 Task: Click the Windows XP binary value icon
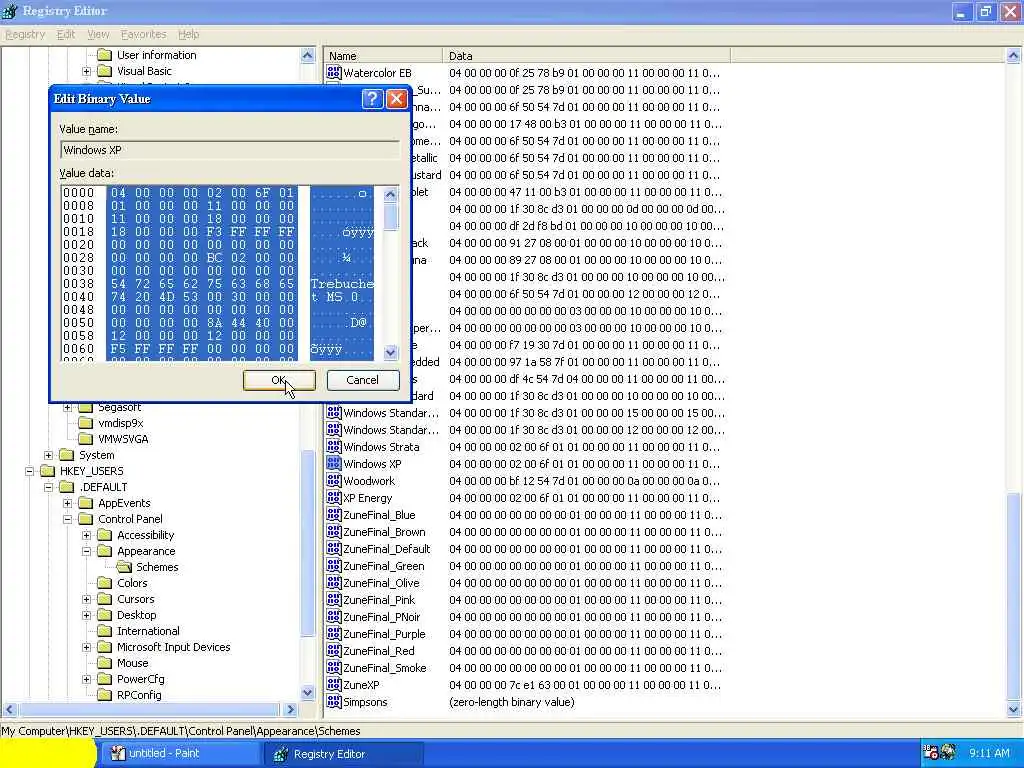(334, 464)
